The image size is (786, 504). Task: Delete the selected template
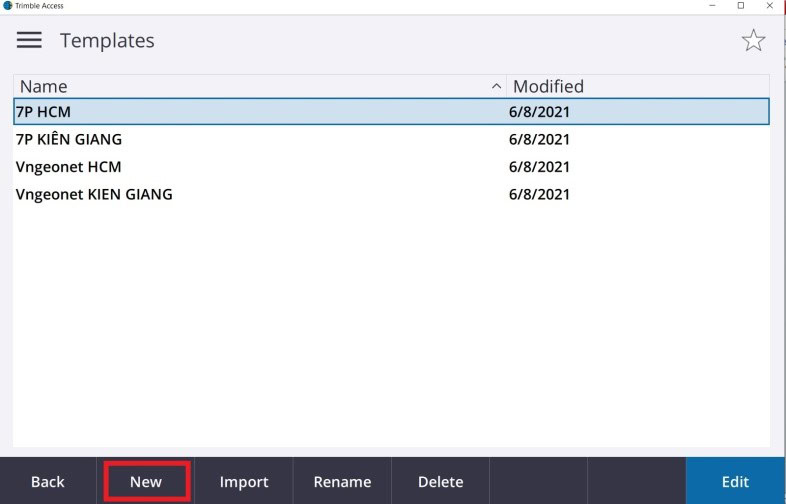(x=441, y=481)
